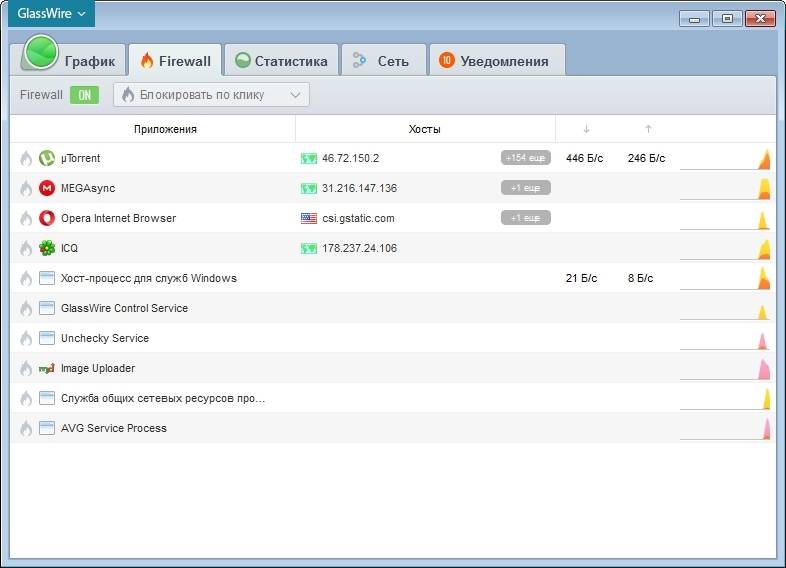Open the GlassWire main menu dropdown

(x=51, y=14)
